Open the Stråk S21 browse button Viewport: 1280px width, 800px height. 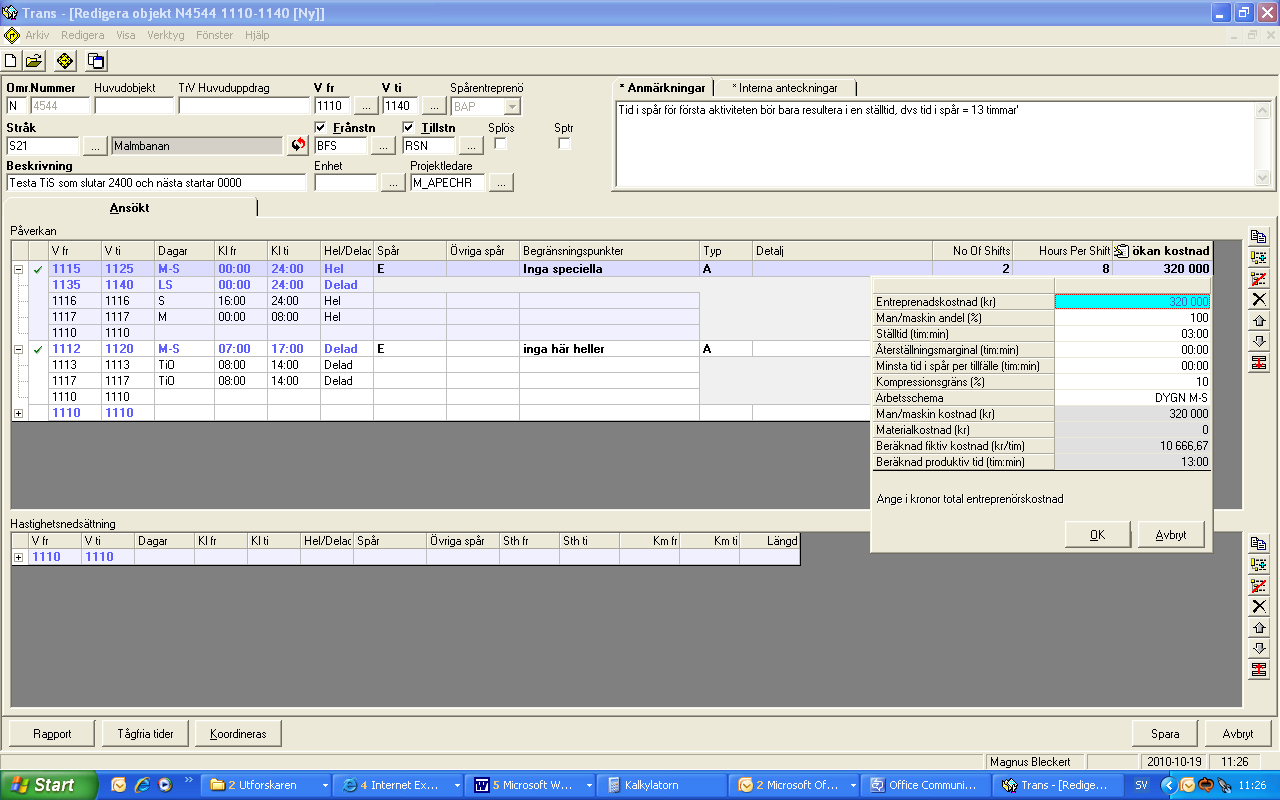pos(95,146)
